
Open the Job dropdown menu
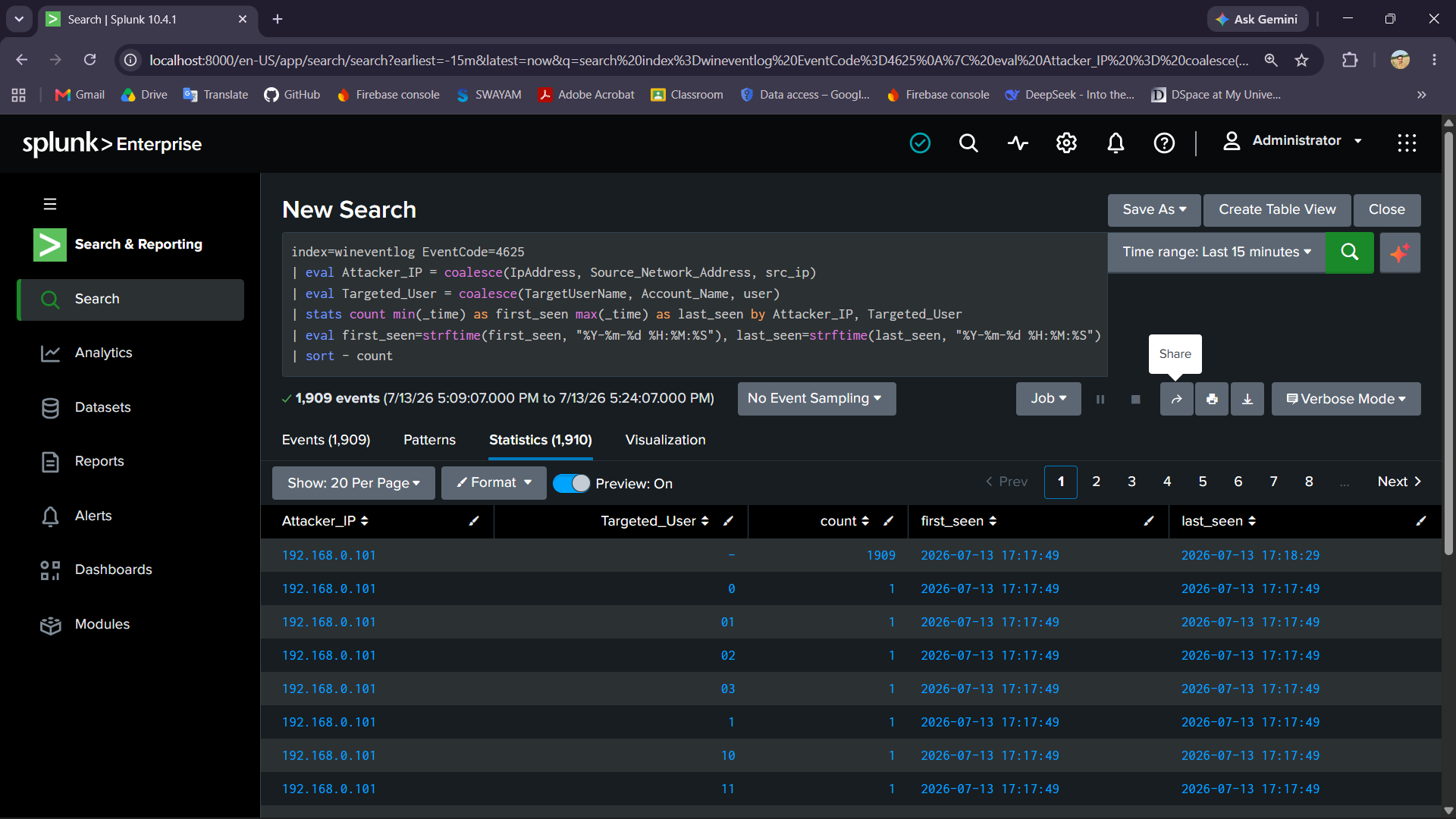(1048, 399)
